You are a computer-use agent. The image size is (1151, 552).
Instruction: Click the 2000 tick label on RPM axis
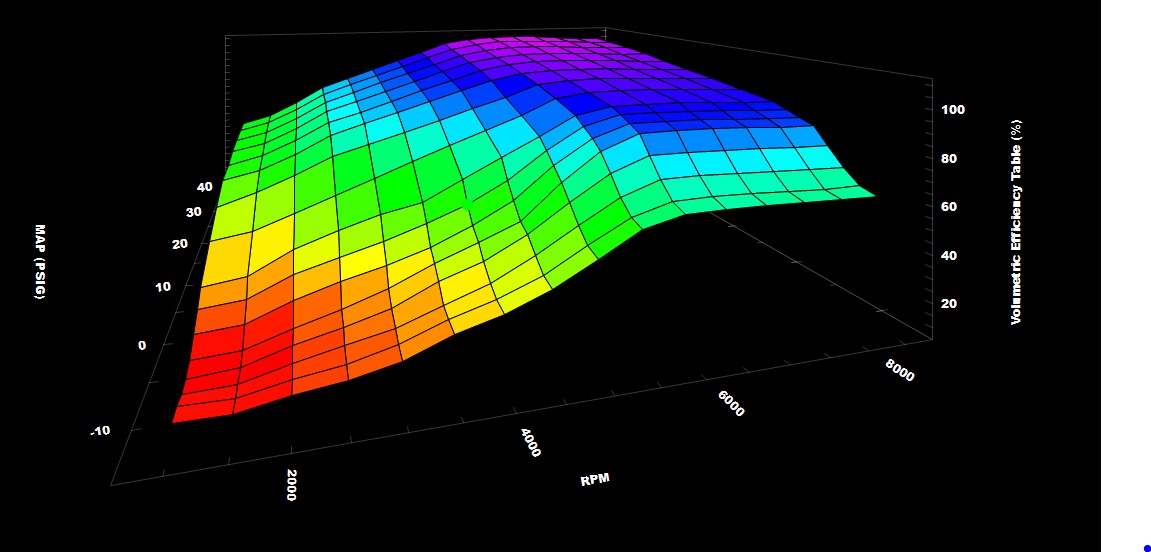click(292, 484)
